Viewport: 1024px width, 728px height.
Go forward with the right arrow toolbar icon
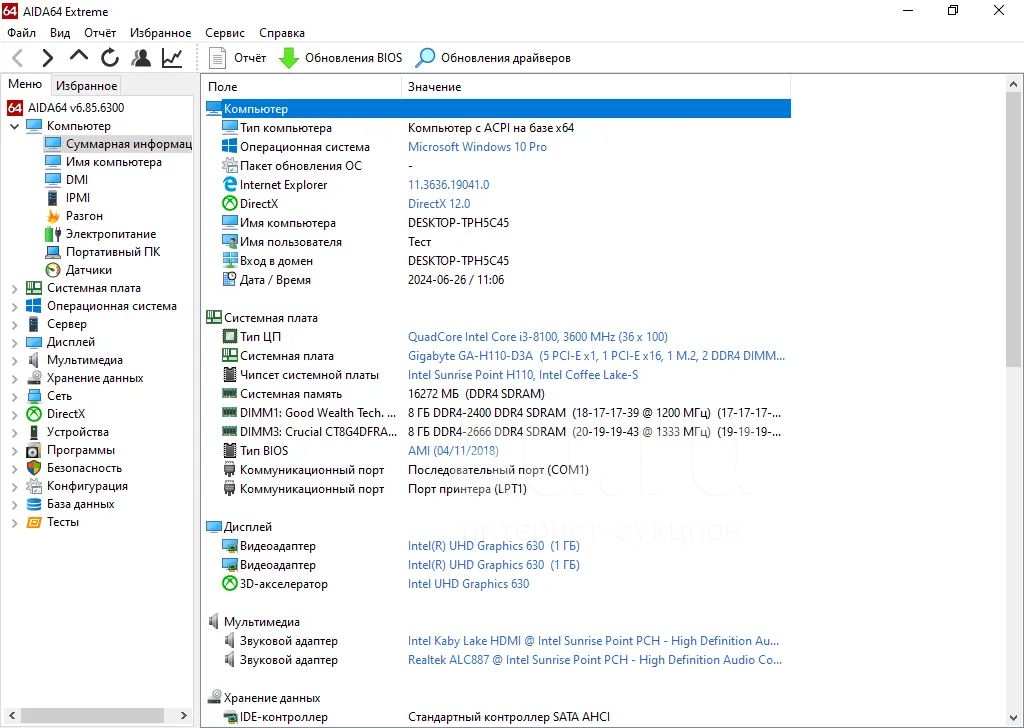[47, 58]
